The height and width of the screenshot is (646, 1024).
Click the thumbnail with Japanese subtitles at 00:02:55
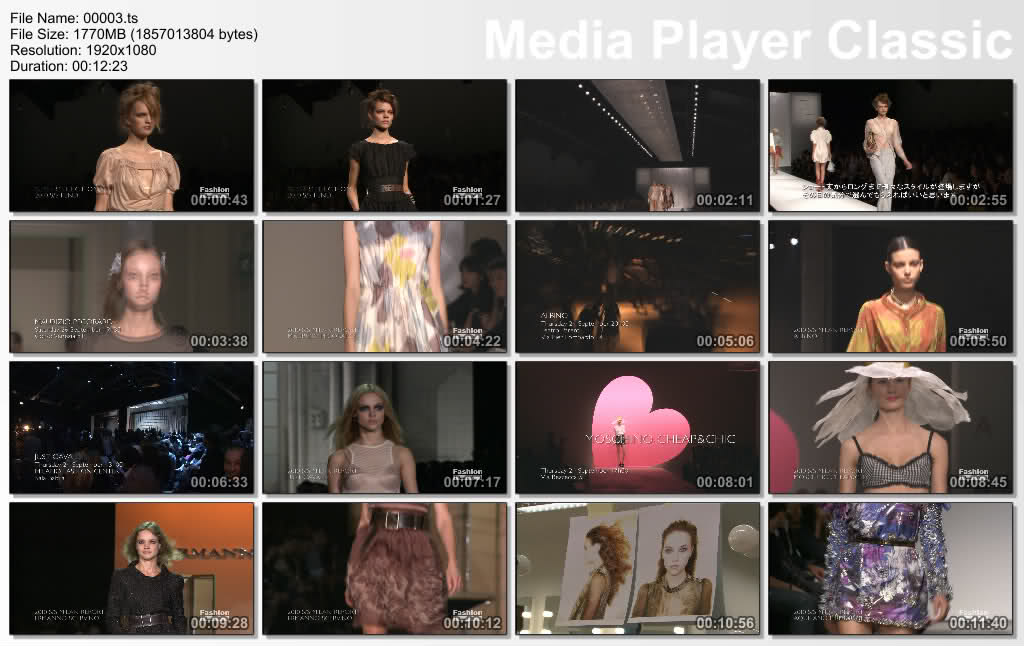tap(891, 146)
